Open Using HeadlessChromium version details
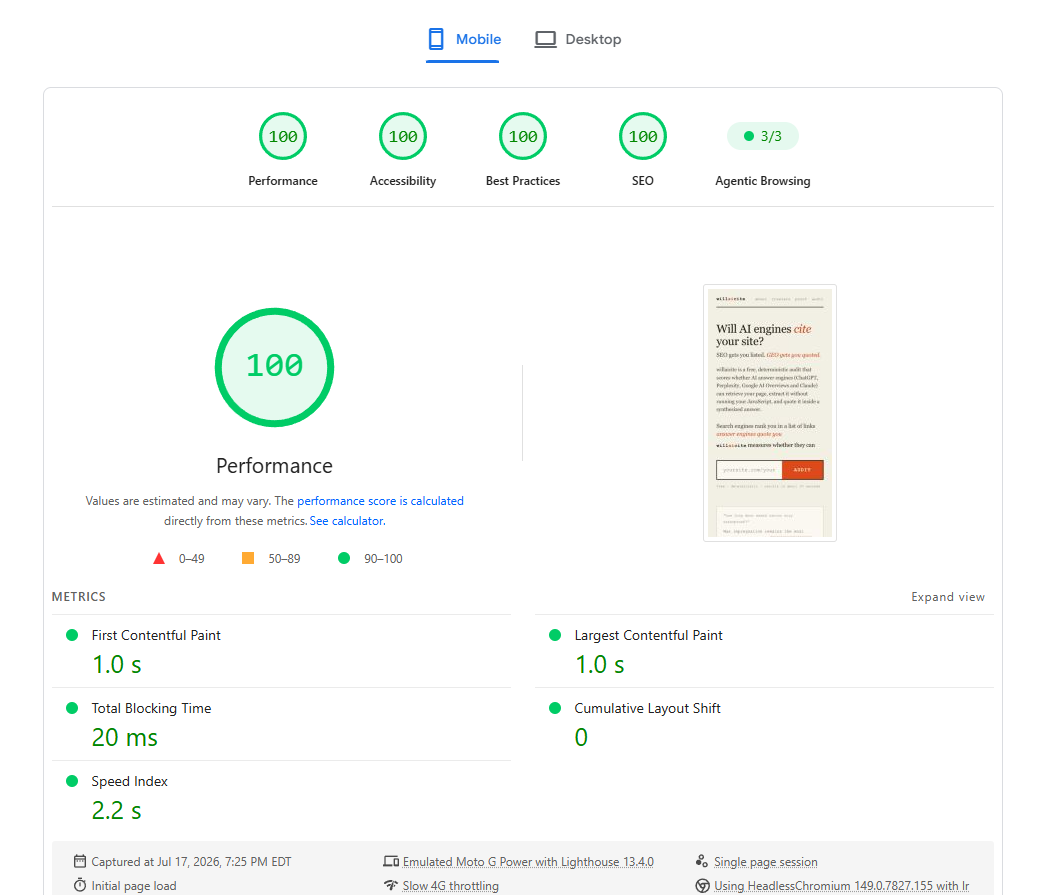This screenshot has height=895, width=1060. 842,886
